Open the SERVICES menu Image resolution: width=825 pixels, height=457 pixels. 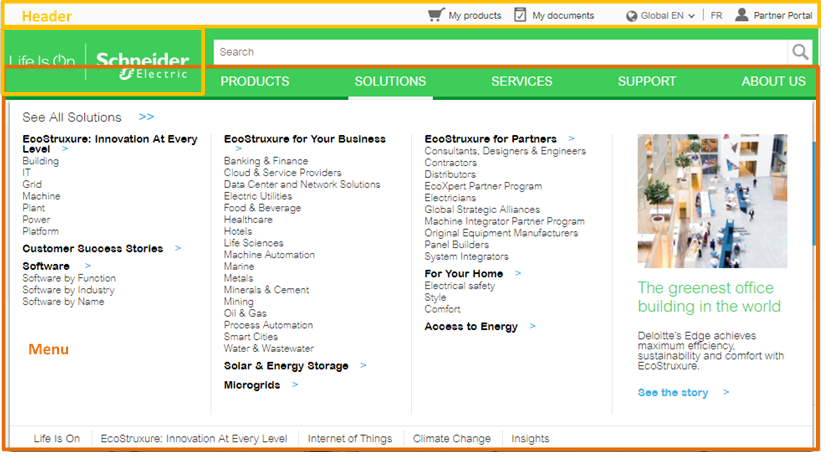pyautogui.click(x=521, y=82)
